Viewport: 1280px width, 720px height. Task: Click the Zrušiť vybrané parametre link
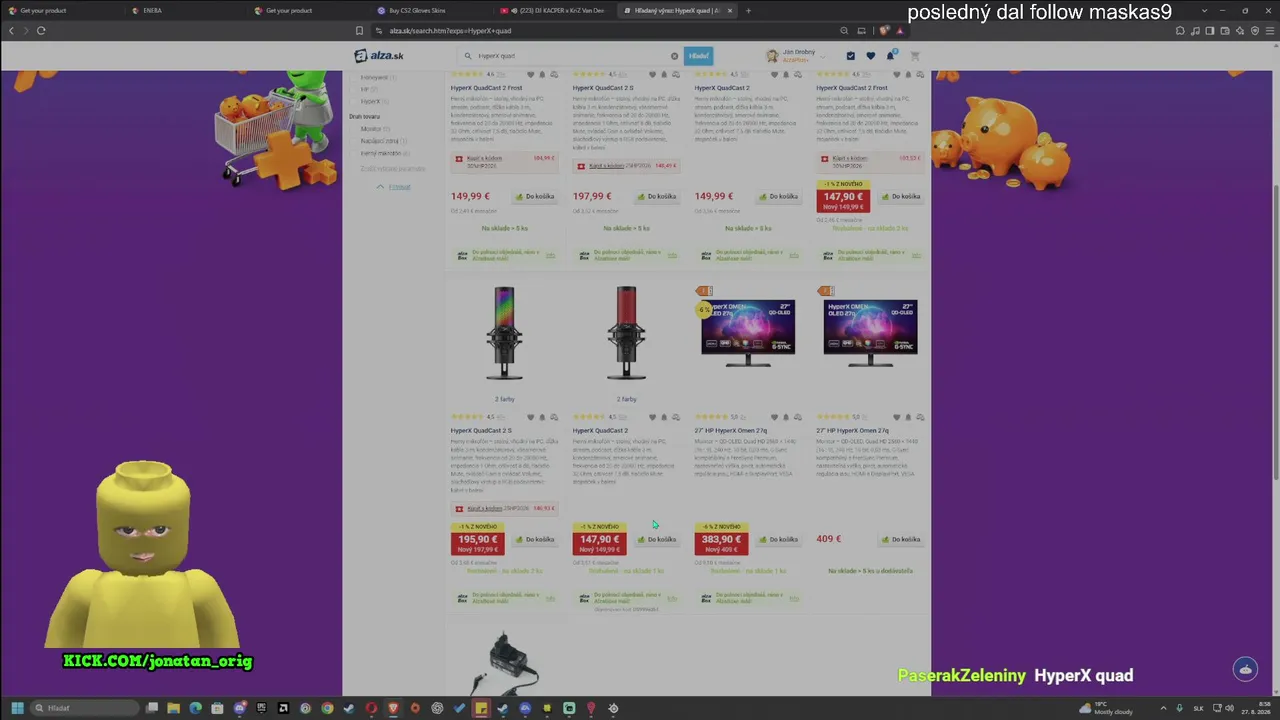click(x=393, y=169)
